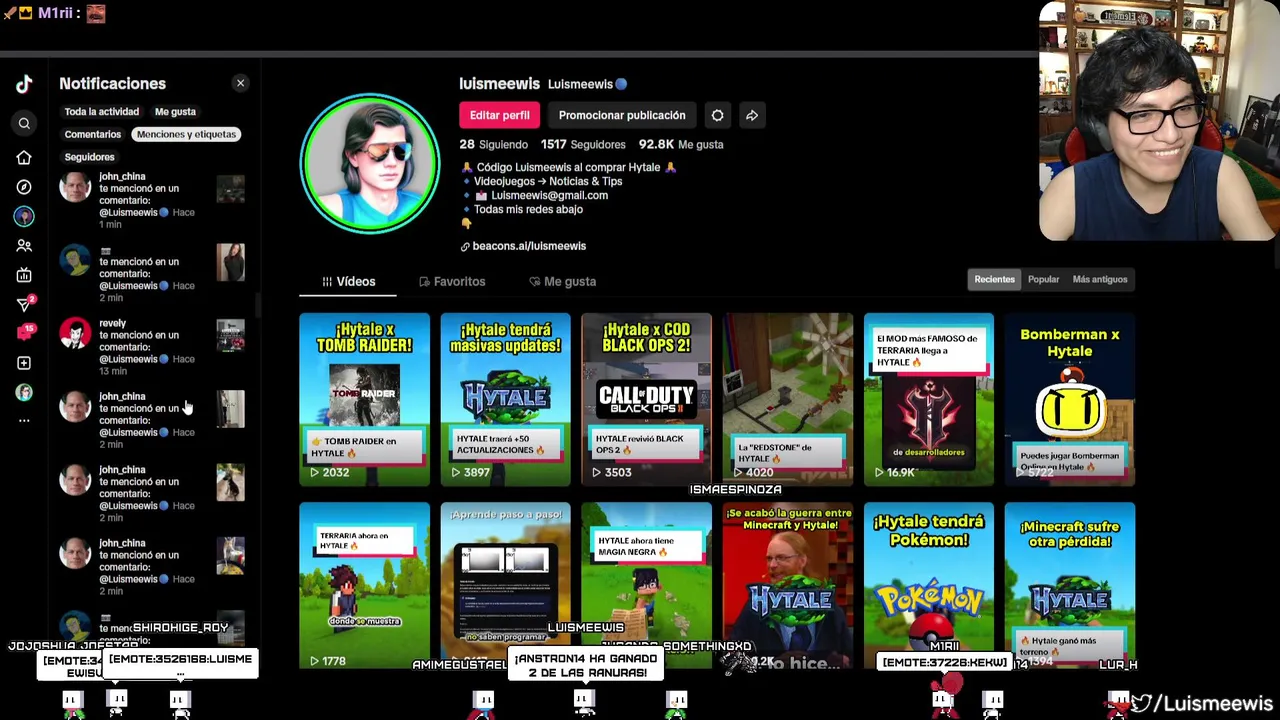Open the Terraria MOD famoso video

(x=928, y=399)
